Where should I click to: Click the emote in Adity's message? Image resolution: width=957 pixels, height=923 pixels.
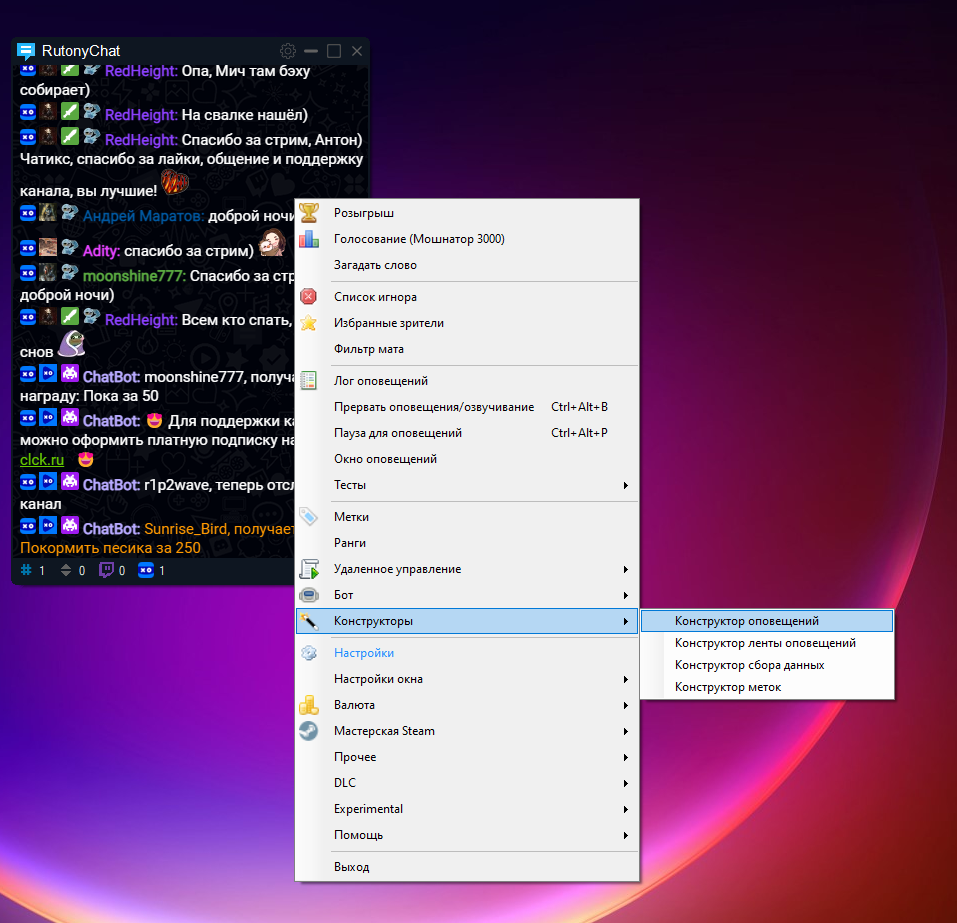[272, 242]
